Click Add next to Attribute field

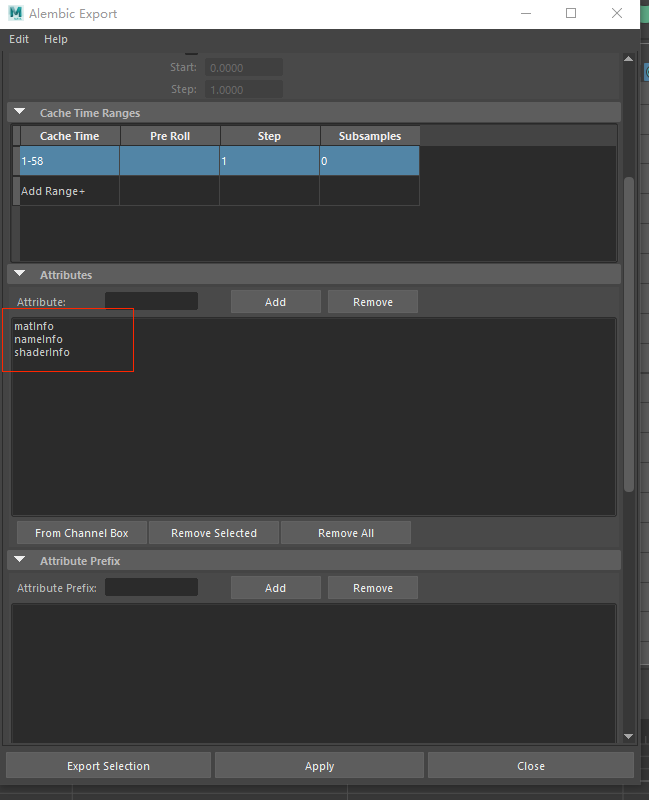click(x=275, y=302)
